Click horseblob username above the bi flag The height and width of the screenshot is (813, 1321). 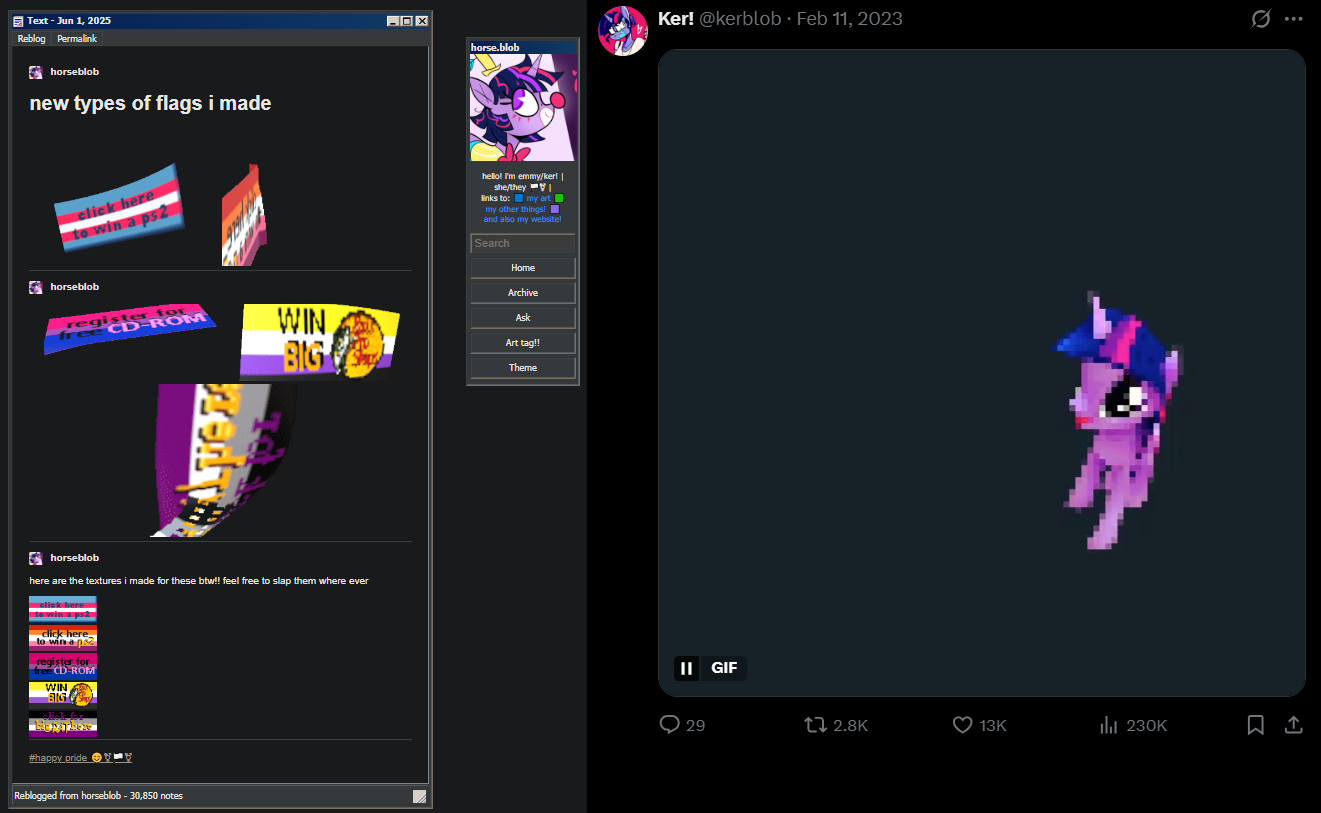tap(75, 287)
